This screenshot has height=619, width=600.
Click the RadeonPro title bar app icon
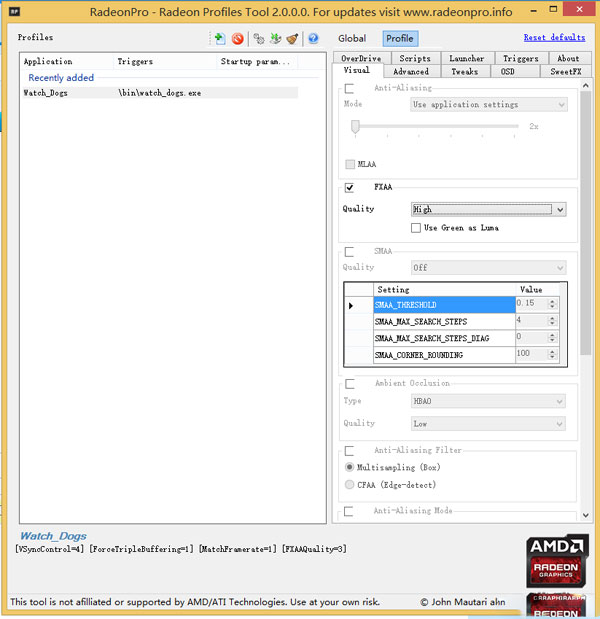pos(15,11)
